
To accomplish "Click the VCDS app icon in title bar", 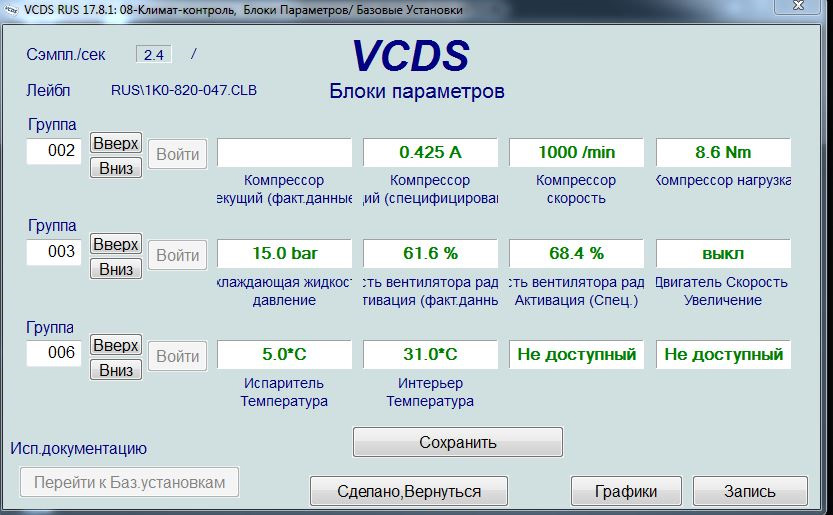I will (11, 9).
